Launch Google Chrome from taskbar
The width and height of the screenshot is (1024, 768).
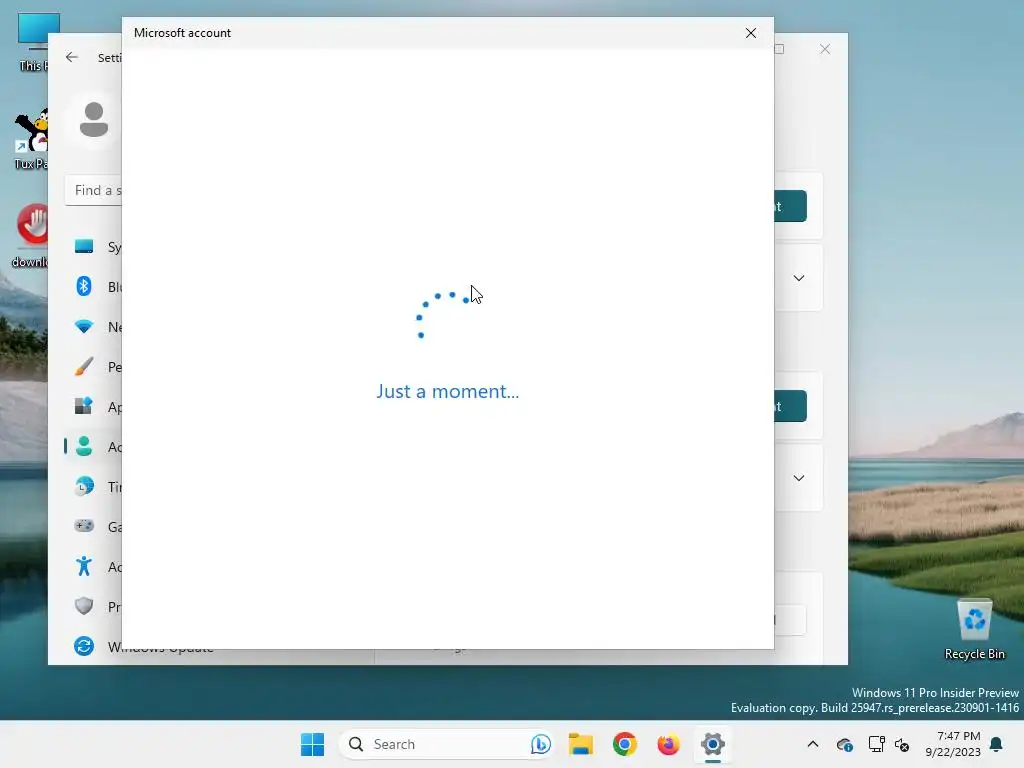624,744
